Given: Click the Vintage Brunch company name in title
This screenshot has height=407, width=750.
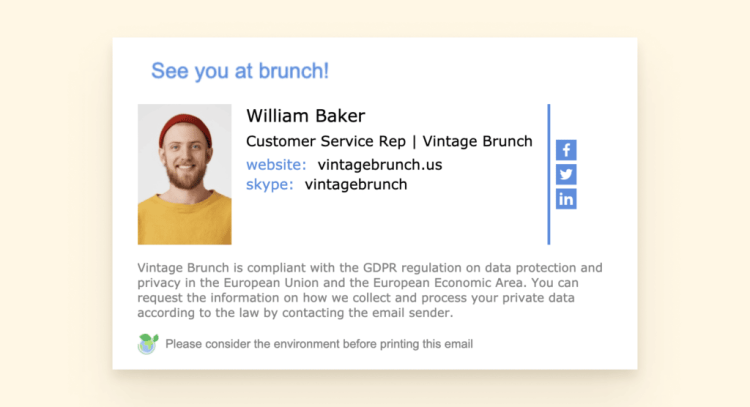Looking at the screenshot, I should point(477,141).
